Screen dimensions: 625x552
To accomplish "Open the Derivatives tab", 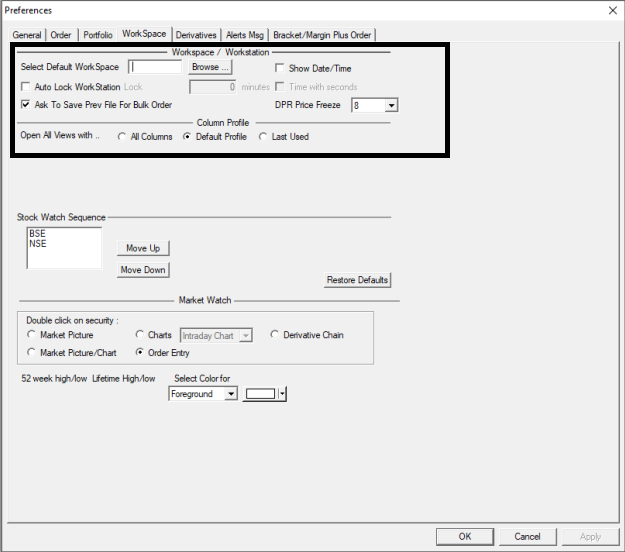I will [196, 34].
